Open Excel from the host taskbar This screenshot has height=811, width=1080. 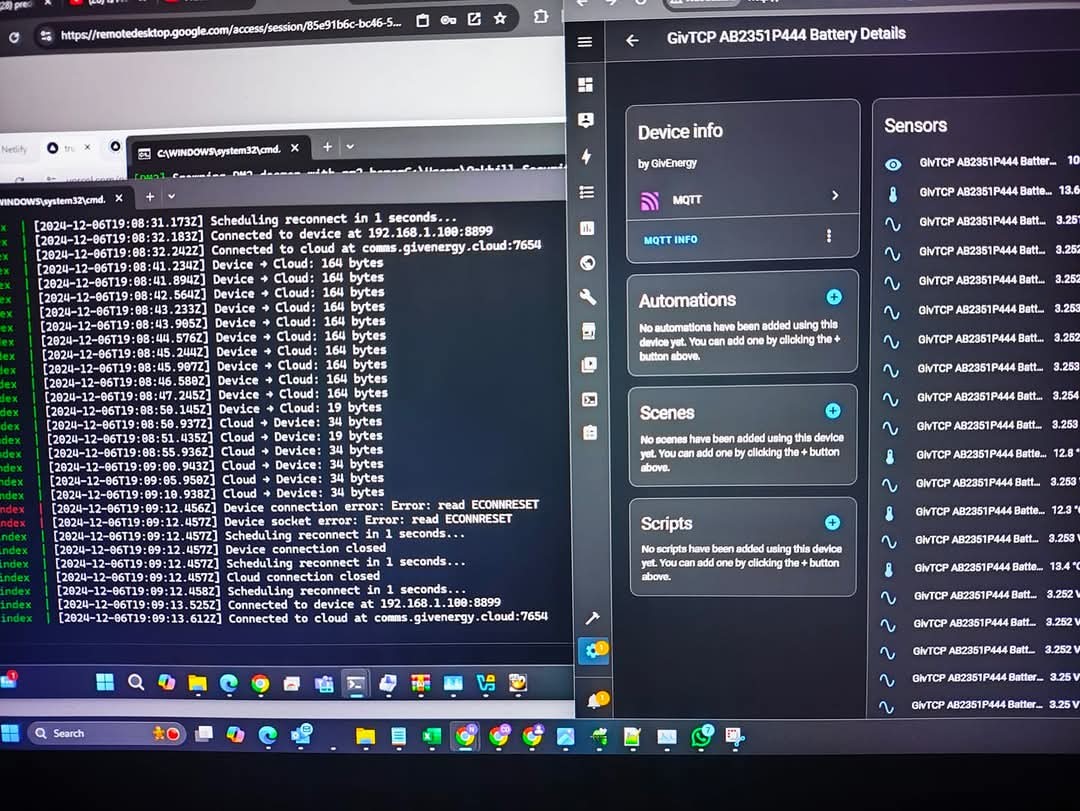[431, 737]
